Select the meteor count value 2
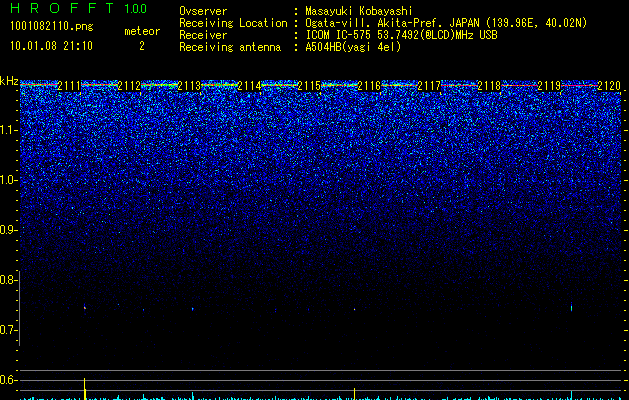Image resolution: width=629 pixels, height=400 pixels. [142, 46]
